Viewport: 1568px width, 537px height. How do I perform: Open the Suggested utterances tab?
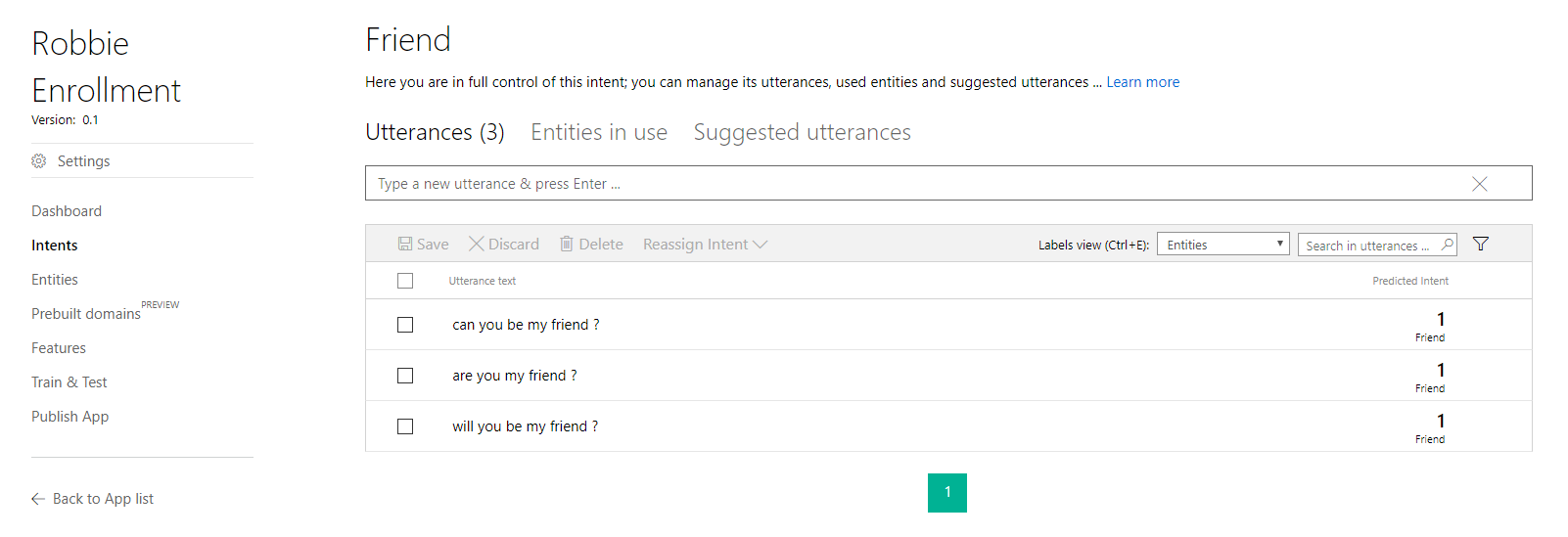pos(802,133)
